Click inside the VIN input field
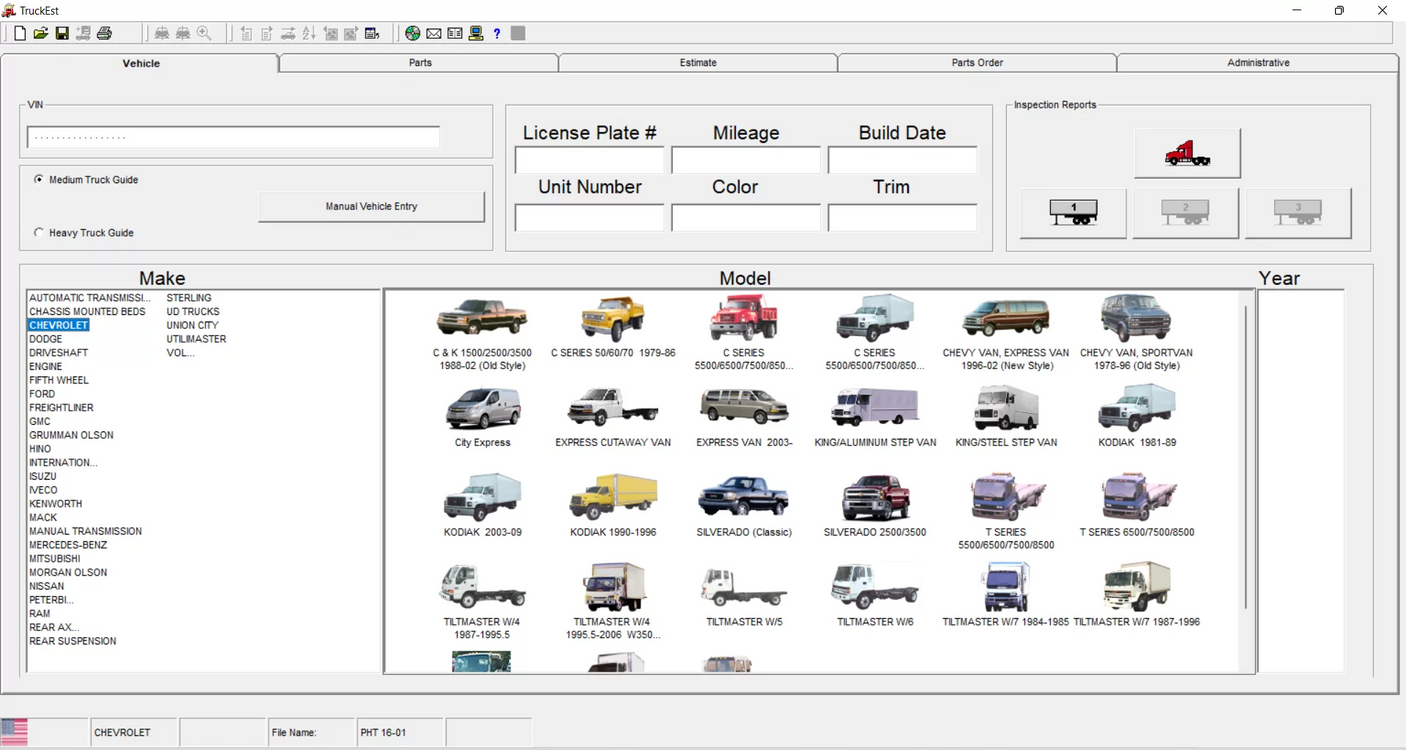1406x750 pixels. 232,136
